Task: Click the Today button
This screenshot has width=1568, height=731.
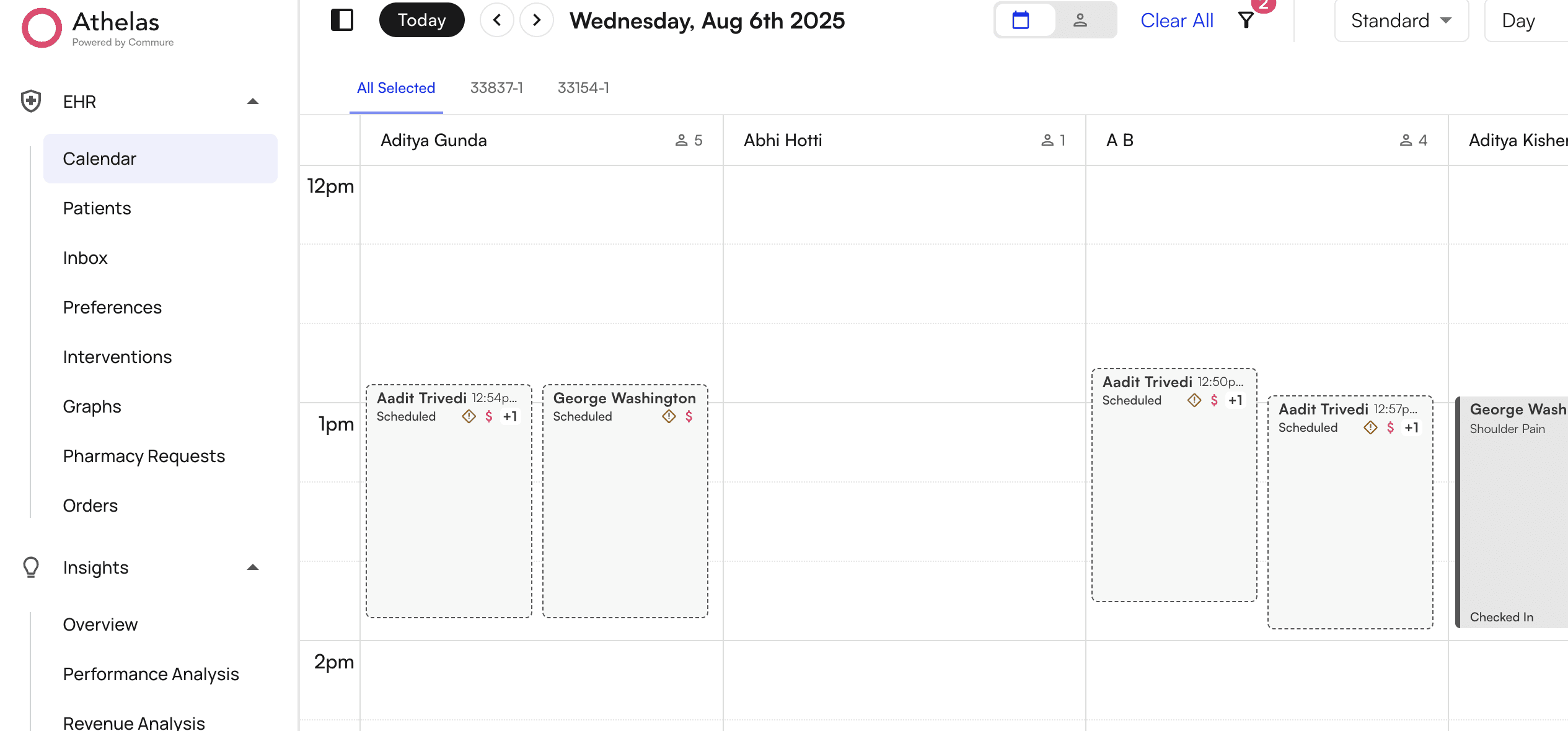Action: point(421,19)
